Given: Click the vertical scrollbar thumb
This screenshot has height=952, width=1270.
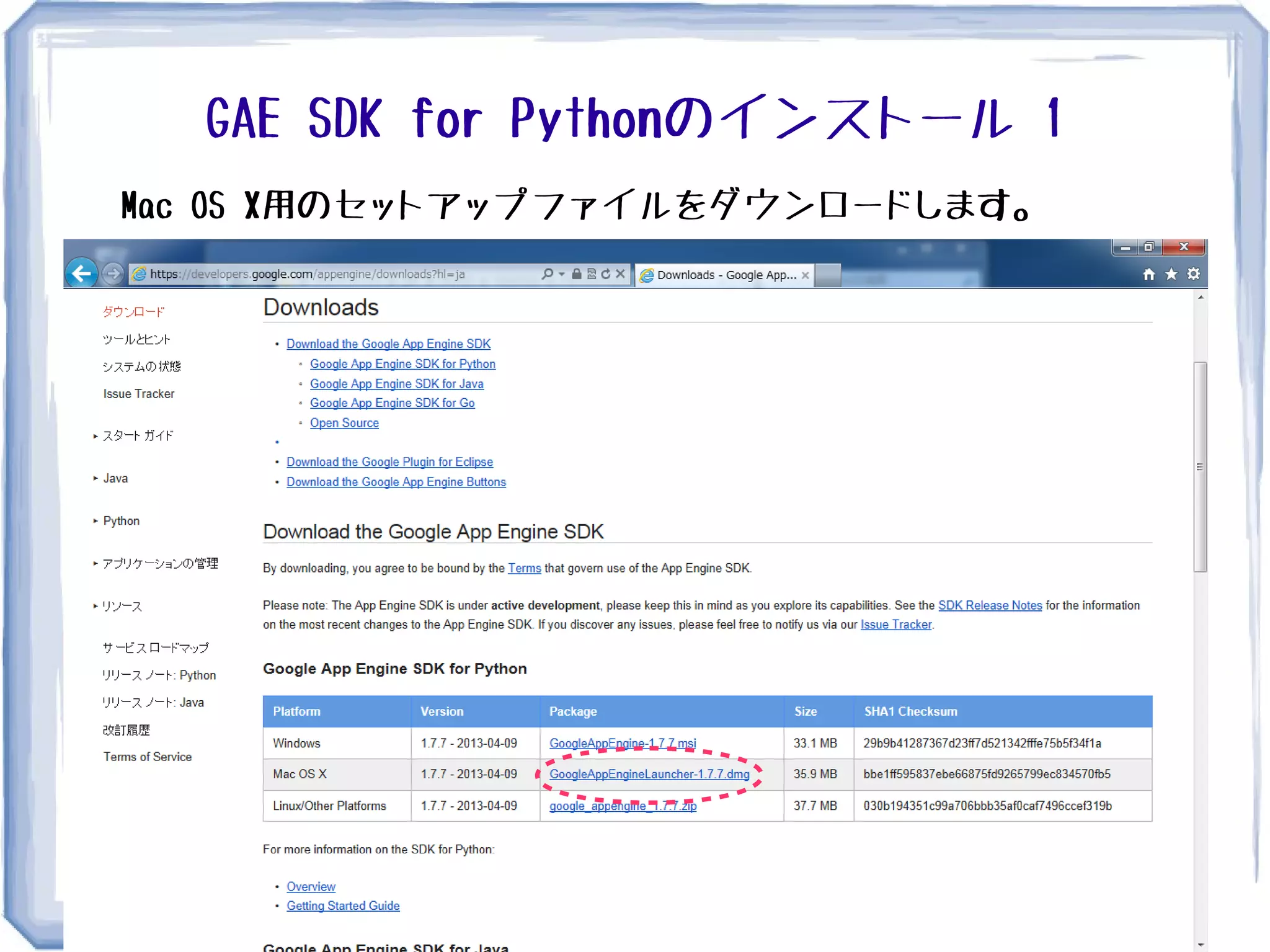Looking at the screenshot, I should [1201, 466].
